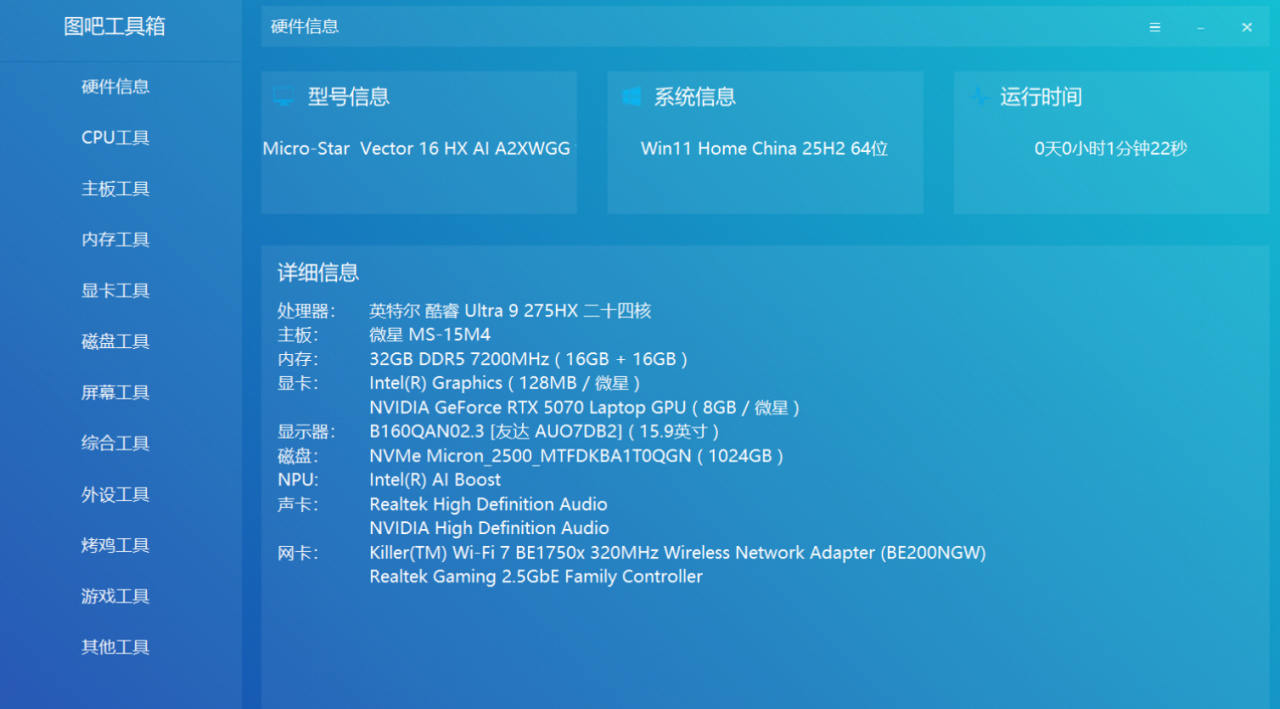Select 主板工具 in the sidebar

(116, 189)
